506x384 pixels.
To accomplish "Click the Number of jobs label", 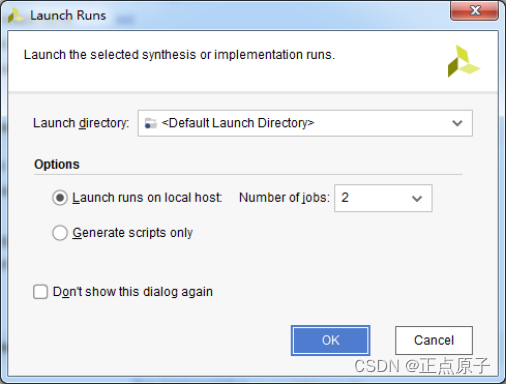I will (x=284, y=198).
